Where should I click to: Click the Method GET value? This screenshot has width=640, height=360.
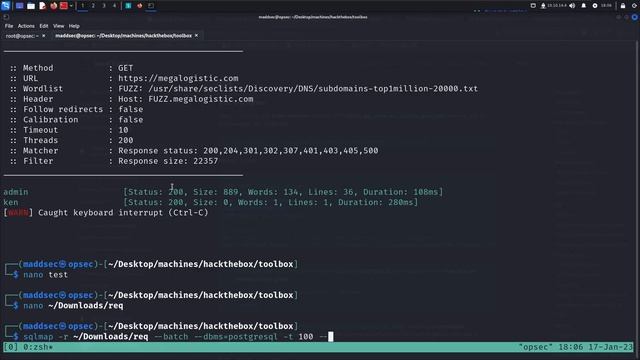click(126, 68)
